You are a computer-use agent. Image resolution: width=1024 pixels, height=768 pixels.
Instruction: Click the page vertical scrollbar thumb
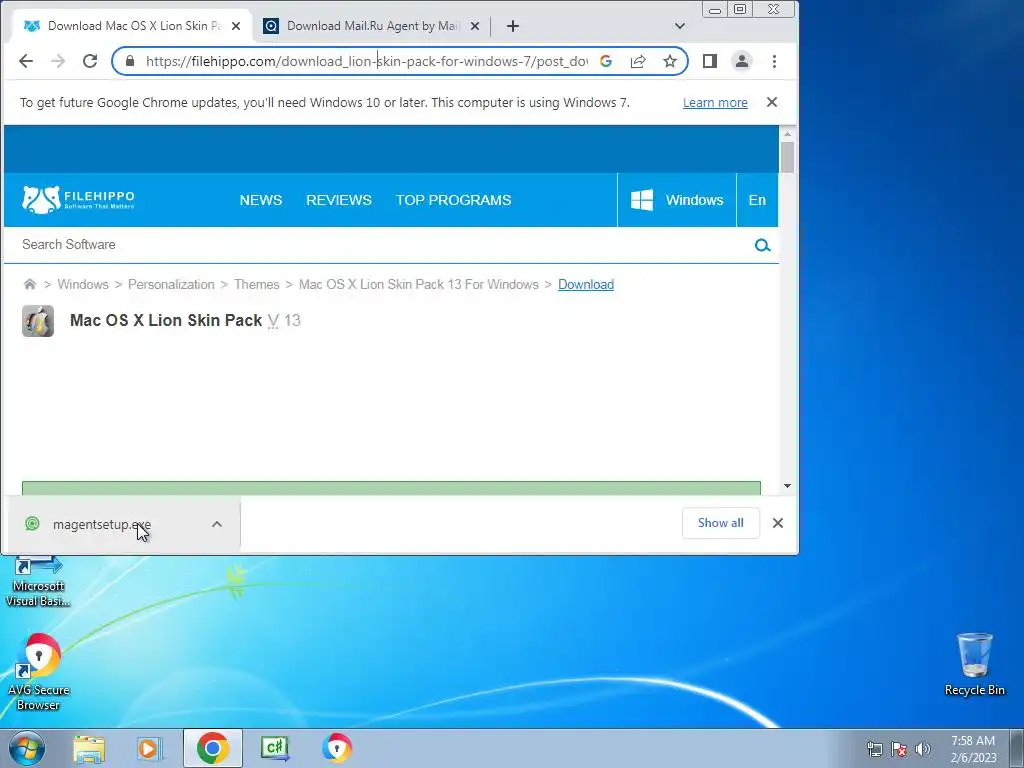click(x=787, y=157)
